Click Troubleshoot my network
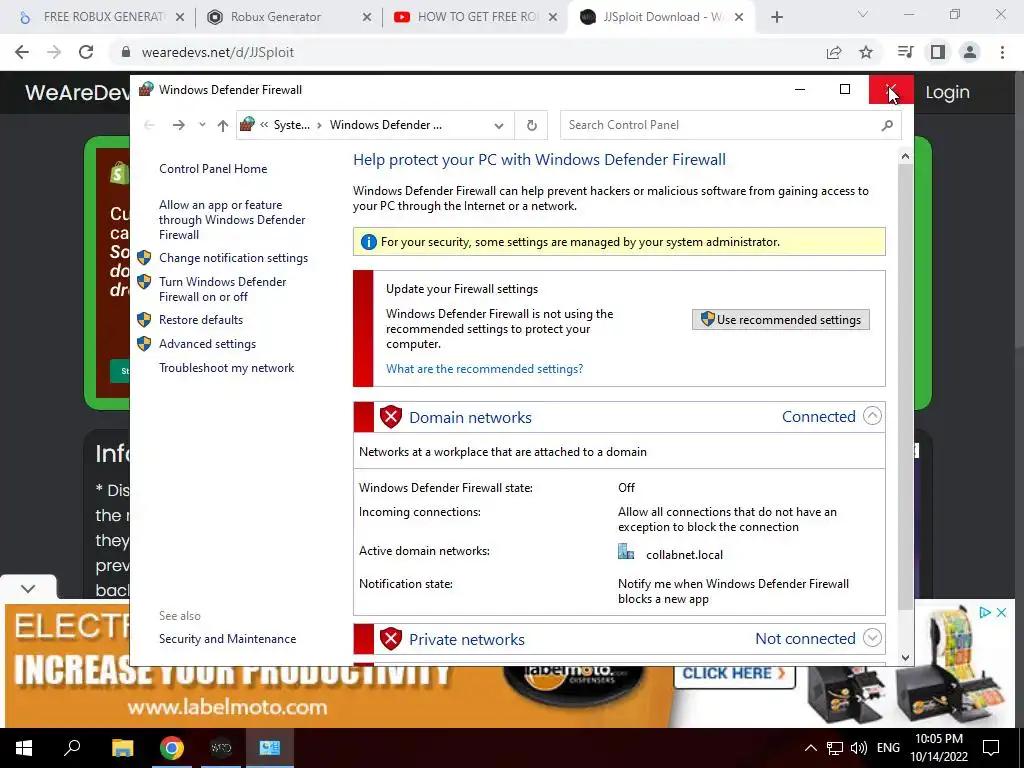Screen dimensions: 1024x768 tap(226, 368)
